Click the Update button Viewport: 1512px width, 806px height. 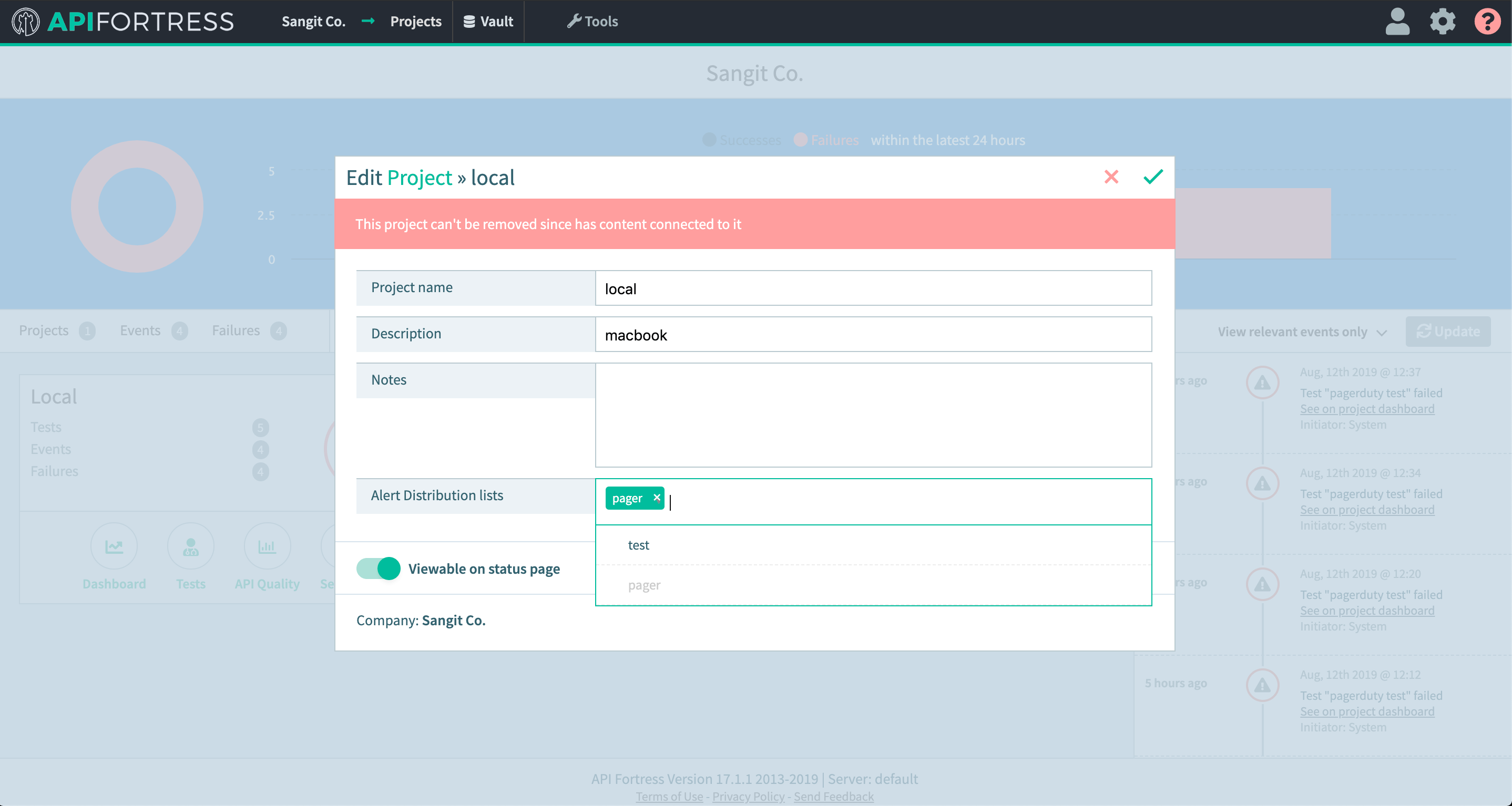click(x=1447, y=332)
